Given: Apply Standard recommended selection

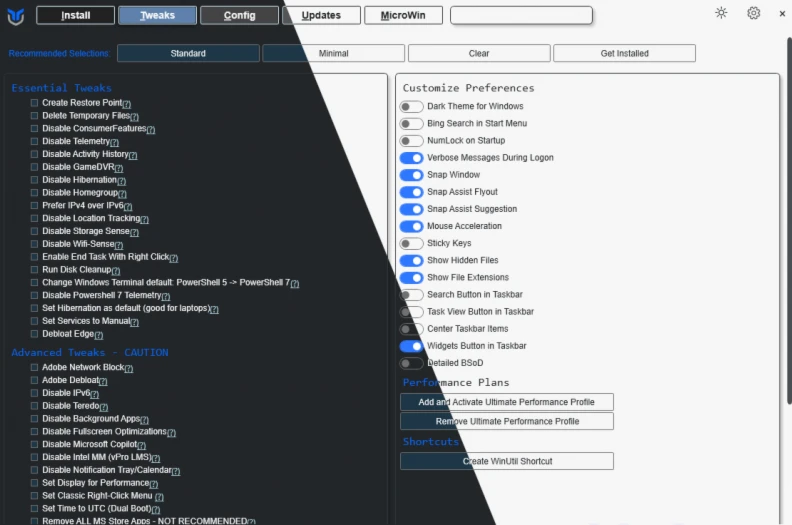Looking at the screenshot, I should point(188,53).
